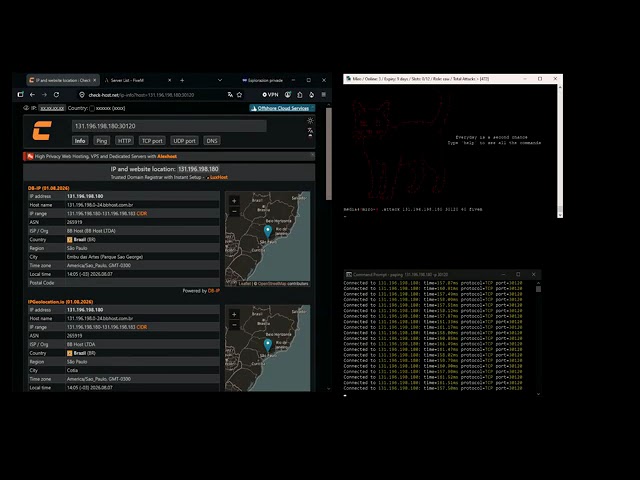This screenshot has width=640, height=480.
Task: Open CIDR link in DB-IP table
Action: click(x=142, y=213)
